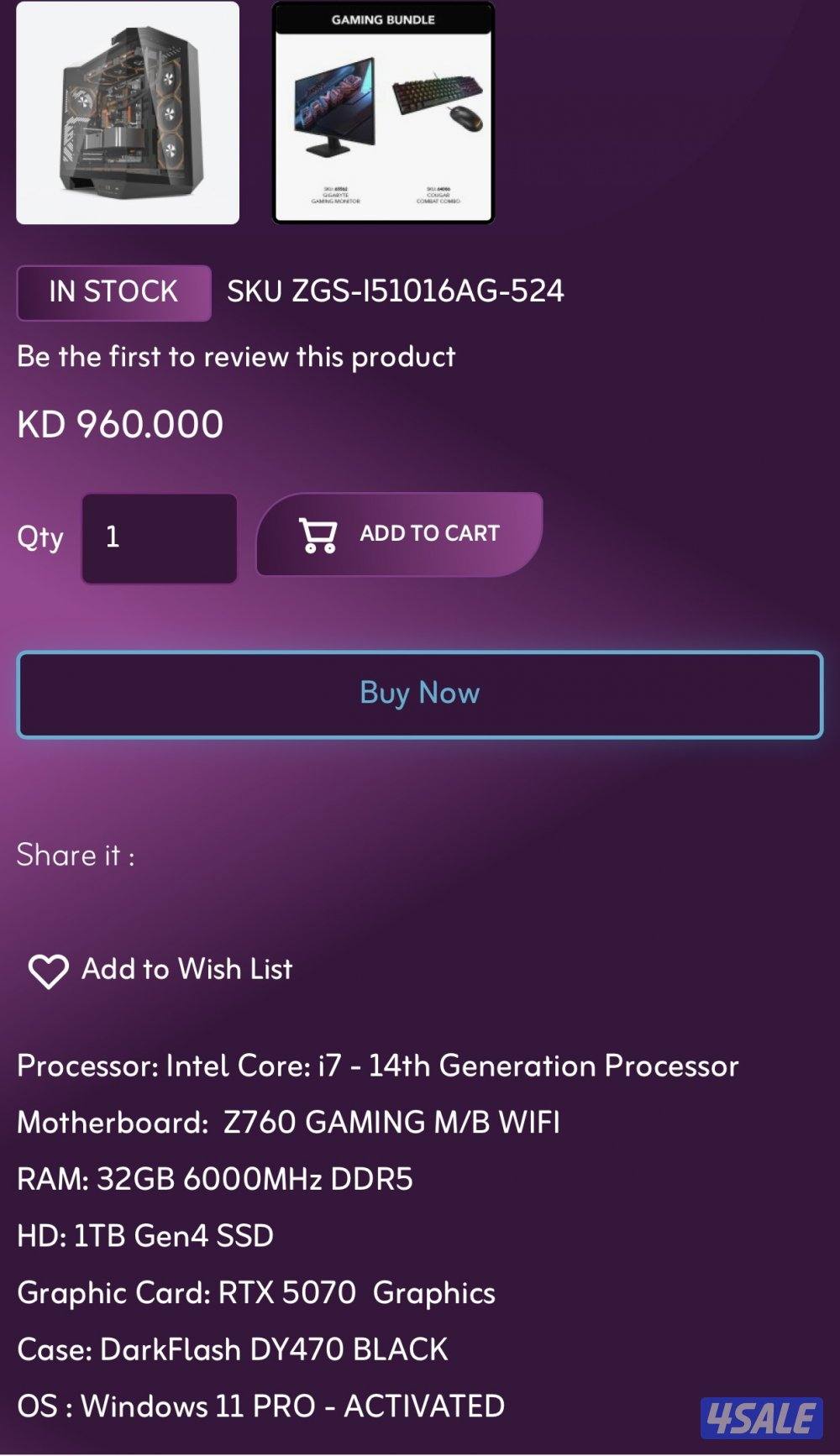Focus the Qty quantity input field
This screenshot has height=1456, width=840.
pyautogui.click(x=159, y=537)
